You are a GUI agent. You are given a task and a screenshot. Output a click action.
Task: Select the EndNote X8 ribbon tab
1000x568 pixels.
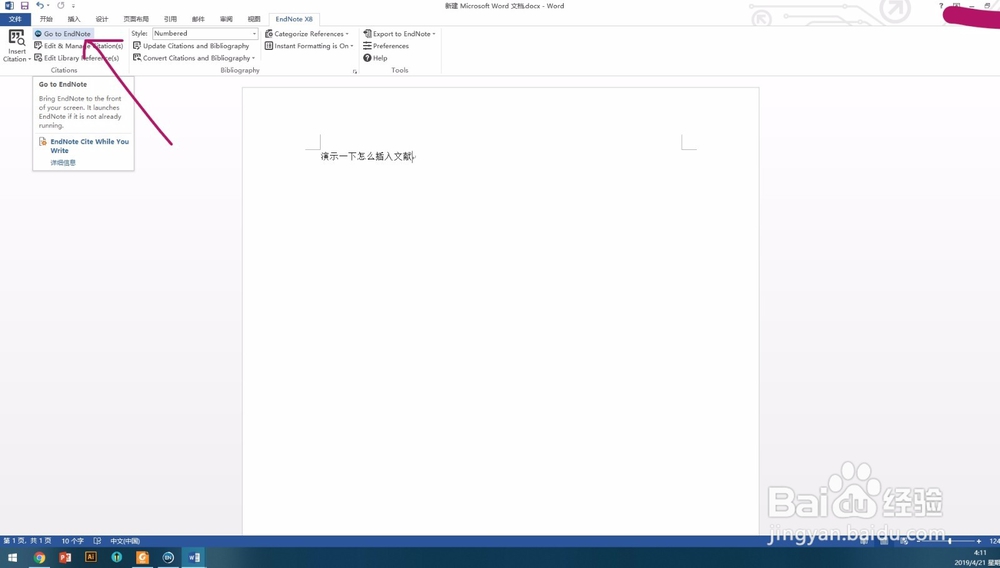pos(294,19)
